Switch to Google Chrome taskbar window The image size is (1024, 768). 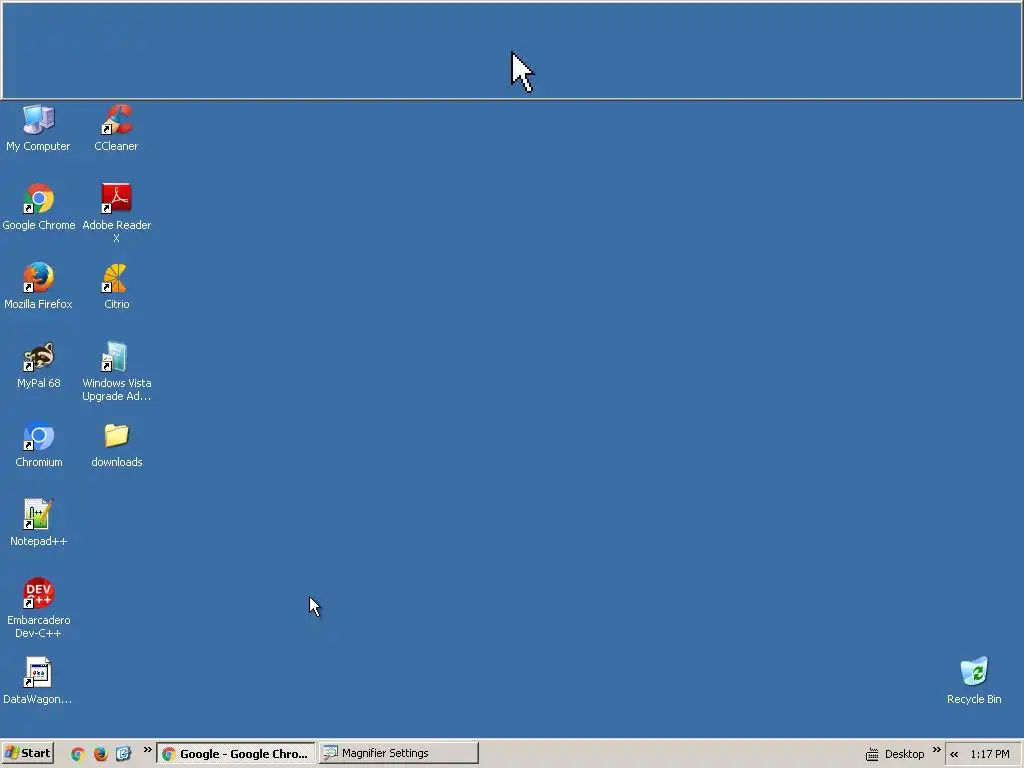tap(236, 753)
